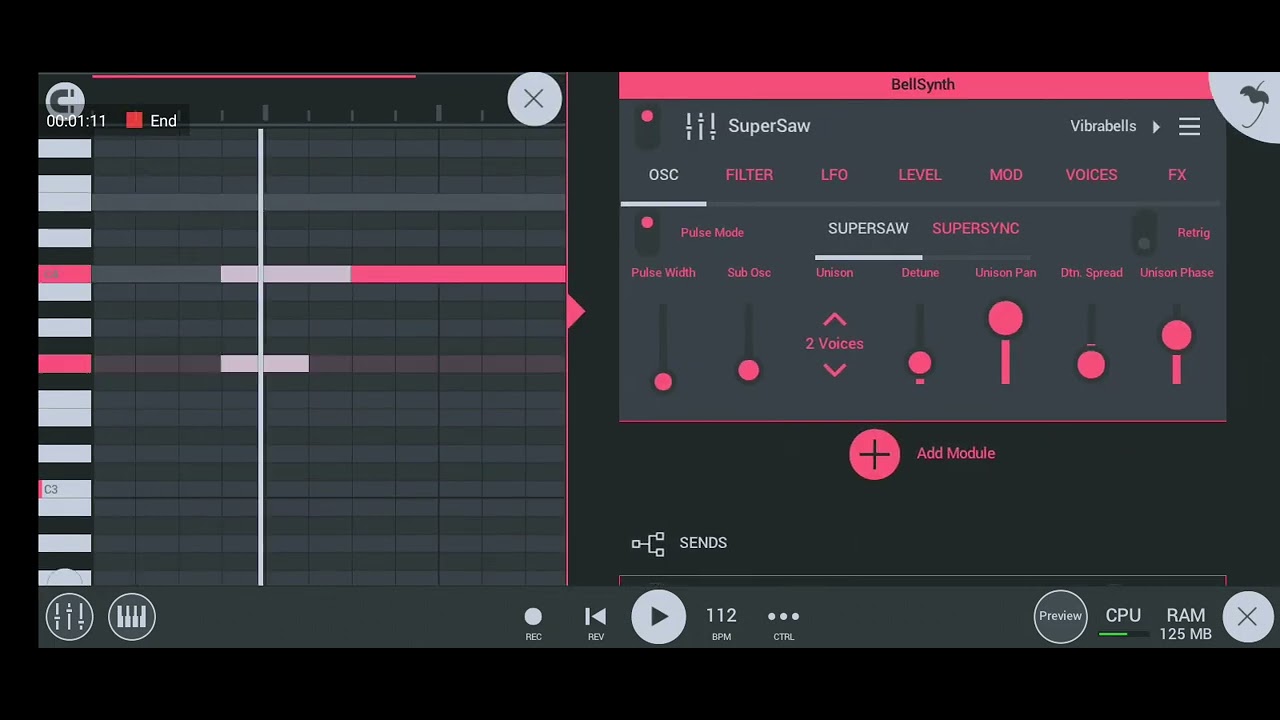Screen dimensions: 1280x720
Task: Click the Detune slider knob
Action: (920, 363)
